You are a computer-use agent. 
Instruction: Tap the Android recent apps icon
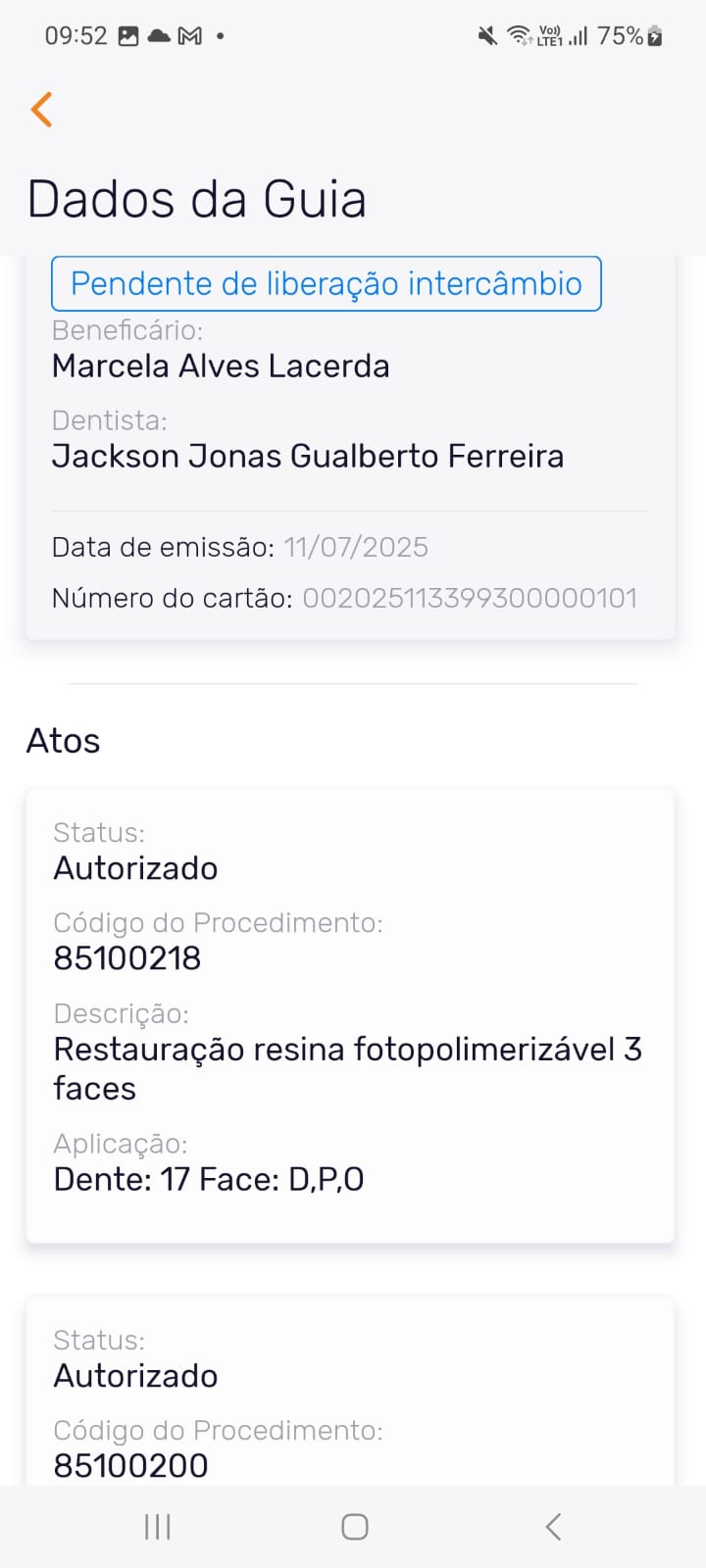tap(157, 1526)
